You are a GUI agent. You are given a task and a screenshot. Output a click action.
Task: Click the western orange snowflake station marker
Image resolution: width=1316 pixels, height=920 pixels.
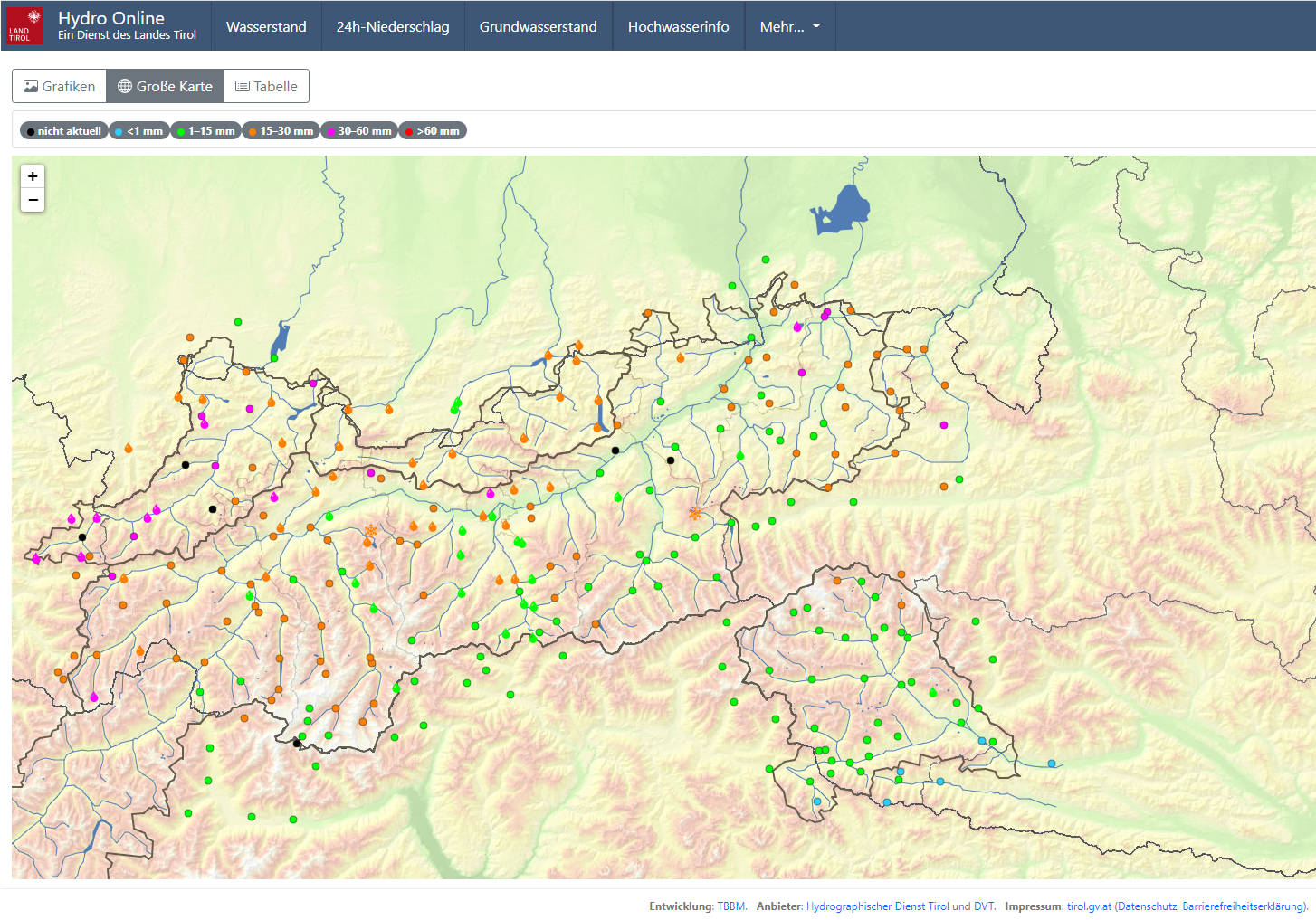coord(371,530)
